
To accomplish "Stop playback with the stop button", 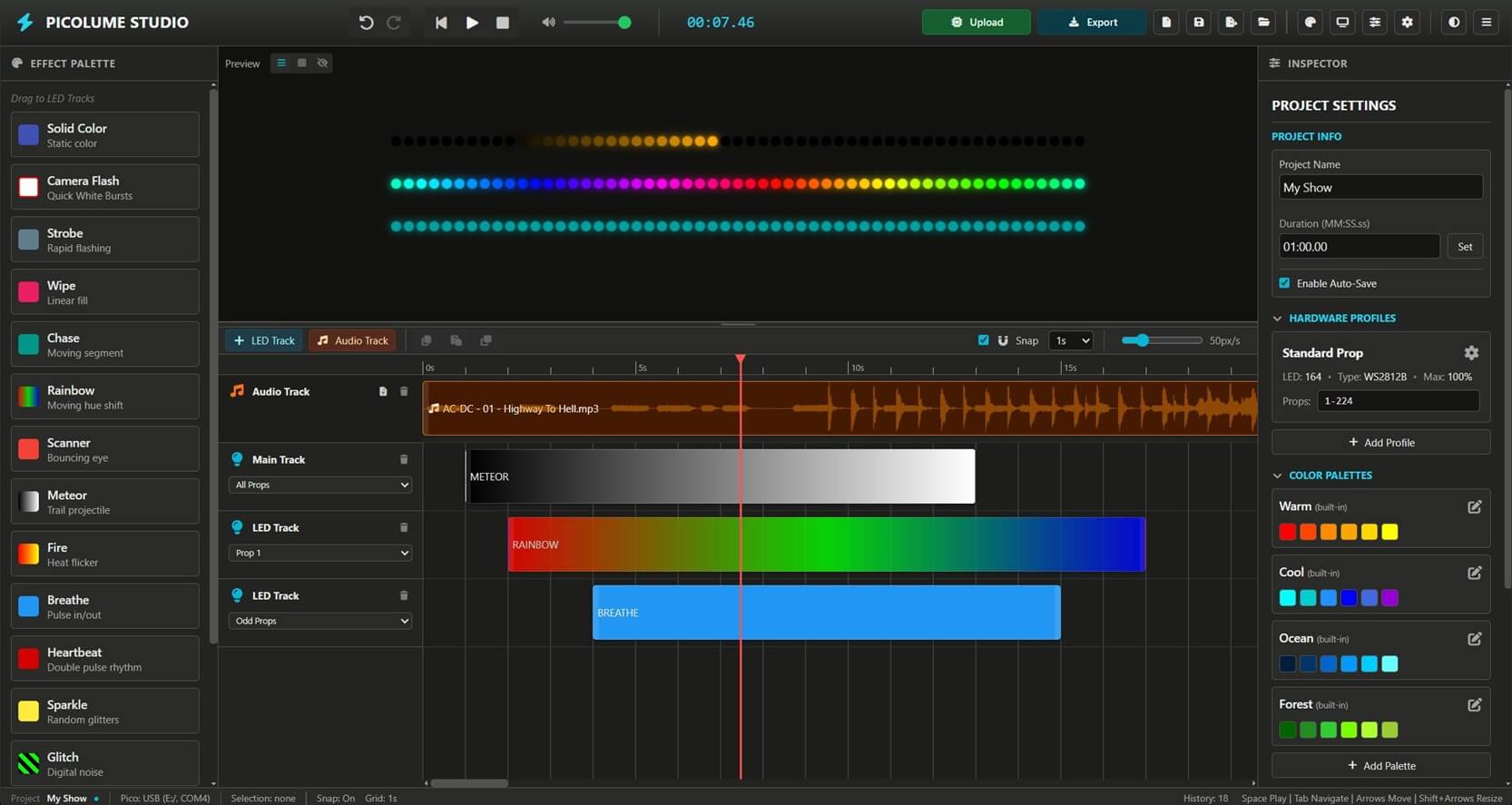I will [503, 23].
